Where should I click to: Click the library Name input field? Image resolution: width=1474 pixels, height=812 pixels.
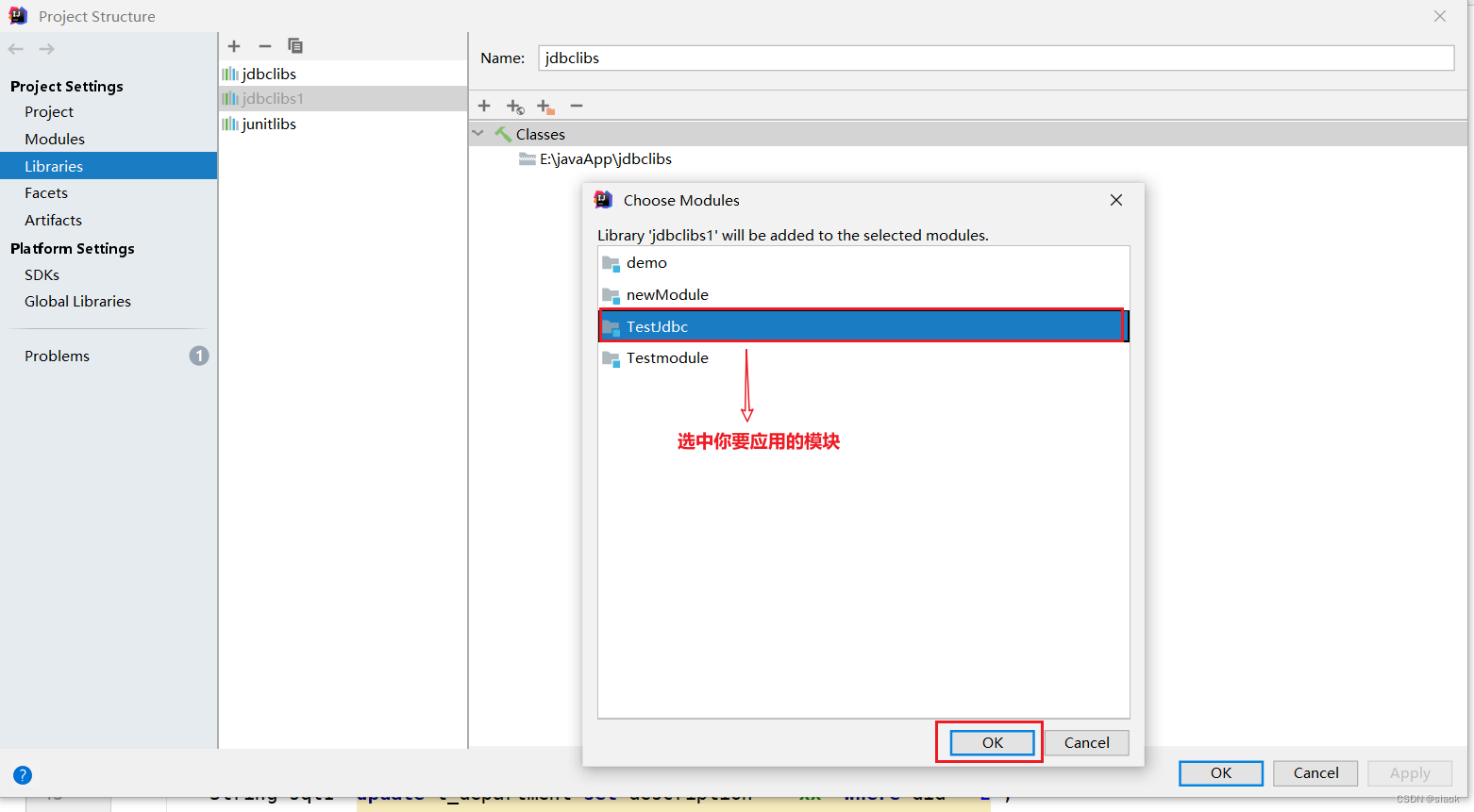(997, 58)
